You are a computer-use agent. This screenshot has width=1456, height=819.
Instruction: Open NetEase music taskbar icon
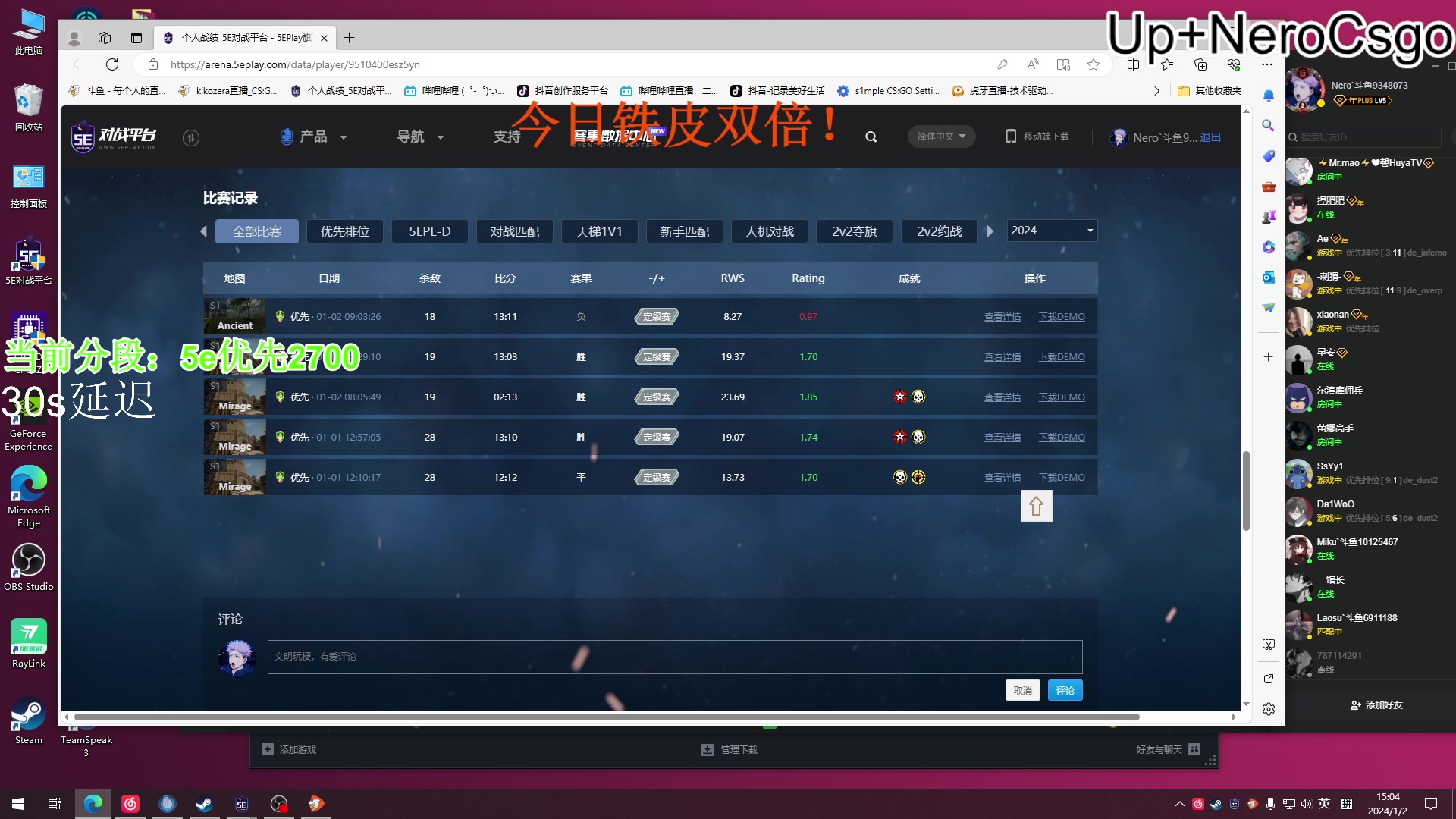click(130, 804)
